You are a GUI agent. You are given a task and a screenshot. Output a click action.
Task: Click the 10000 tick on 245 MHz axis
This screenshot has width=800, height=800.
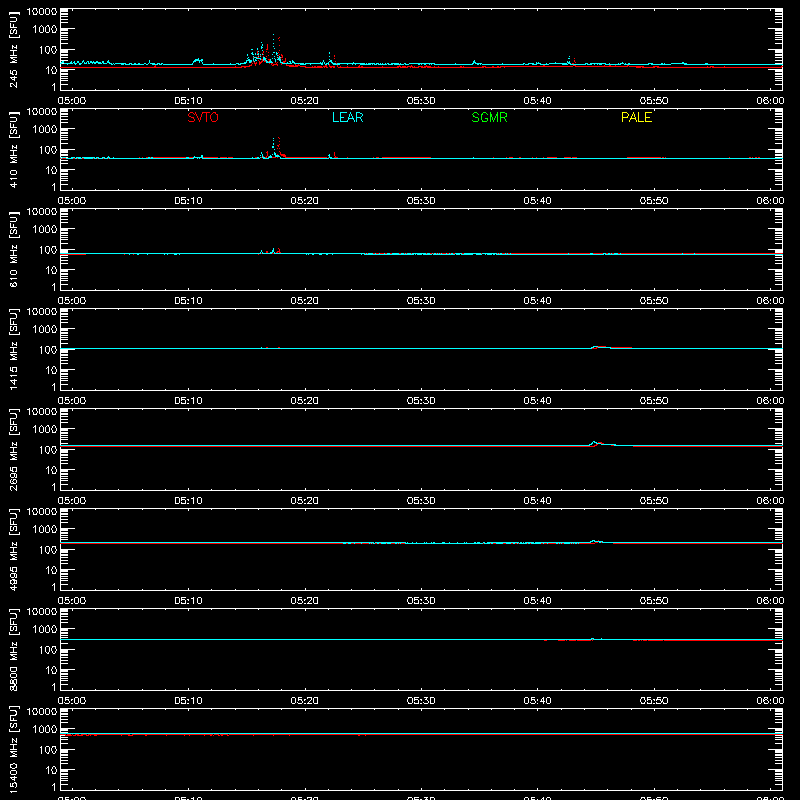click(42, 12)
